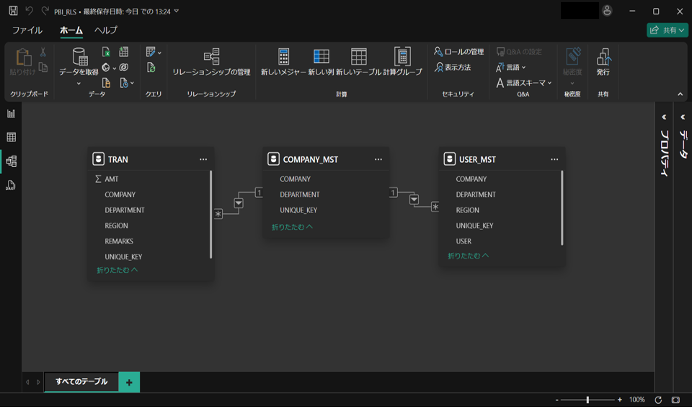This screenshot has width=692, height=407.
Task: Open COMPANY_MST table more options (…)
Action: (x=378, y=159)
